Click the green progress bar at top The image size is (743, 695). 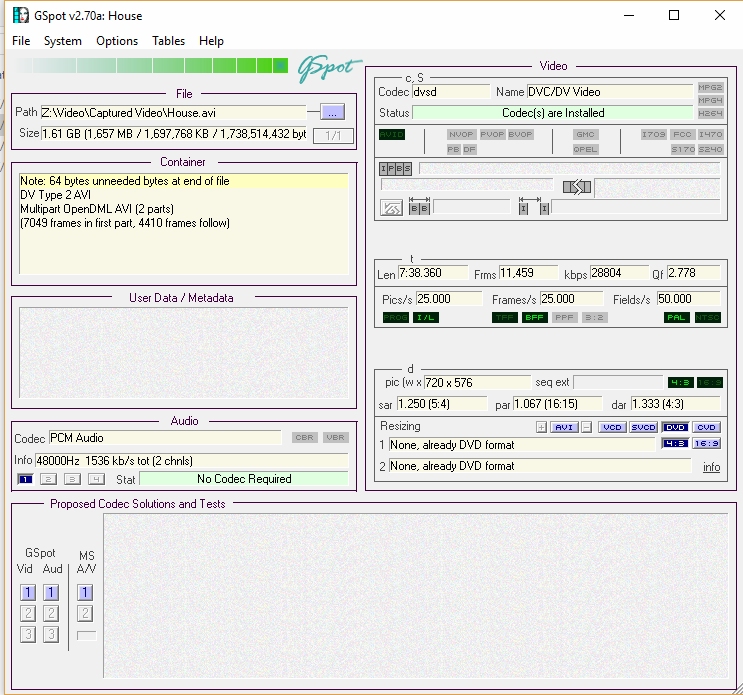click(x=150, y=66)
